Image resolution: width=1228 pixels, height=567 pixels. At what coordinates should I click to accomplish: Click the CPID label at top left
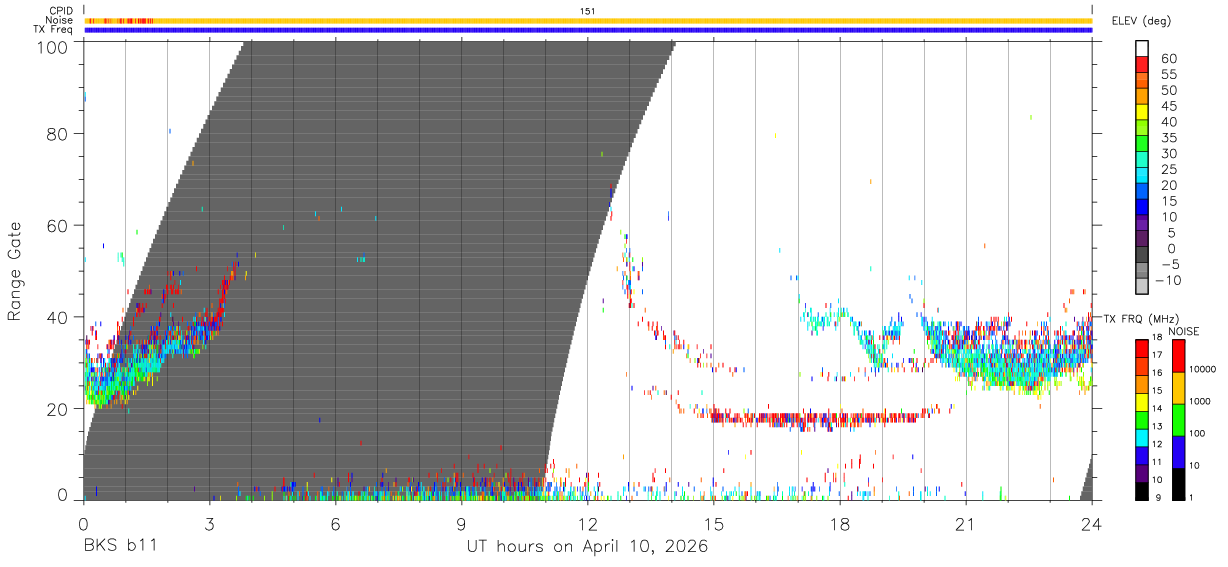tap(60, 11)
